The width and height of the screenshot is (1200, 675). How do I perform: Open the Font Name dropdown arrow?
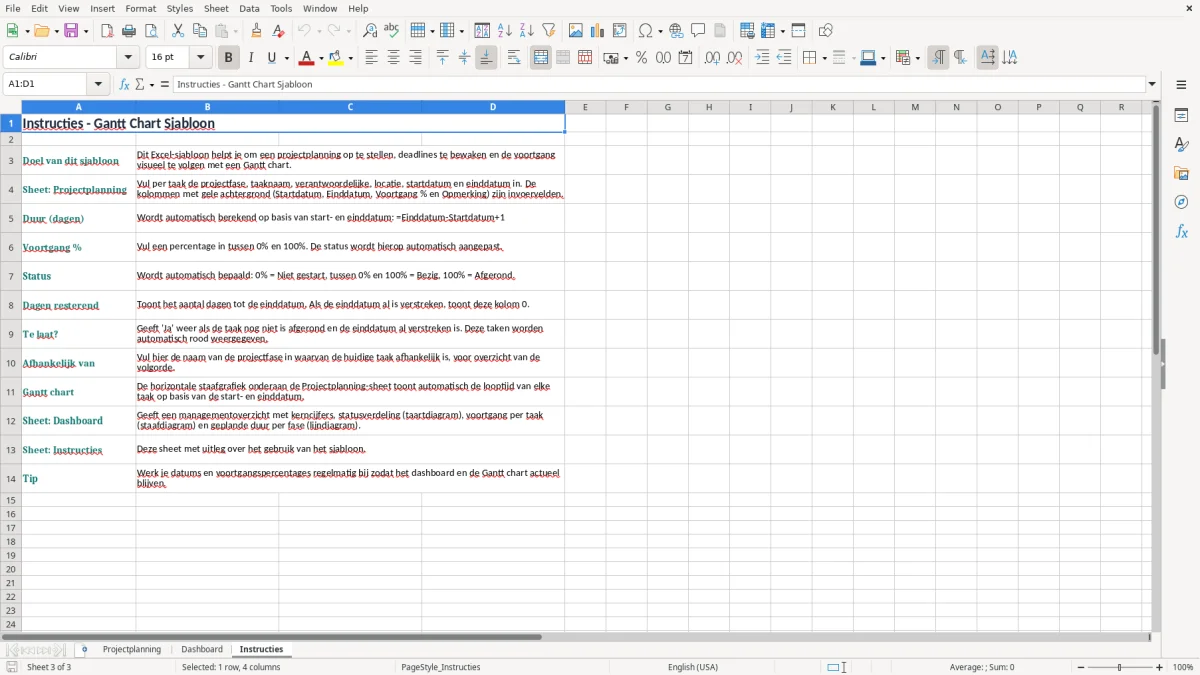(x=129, y=58)
